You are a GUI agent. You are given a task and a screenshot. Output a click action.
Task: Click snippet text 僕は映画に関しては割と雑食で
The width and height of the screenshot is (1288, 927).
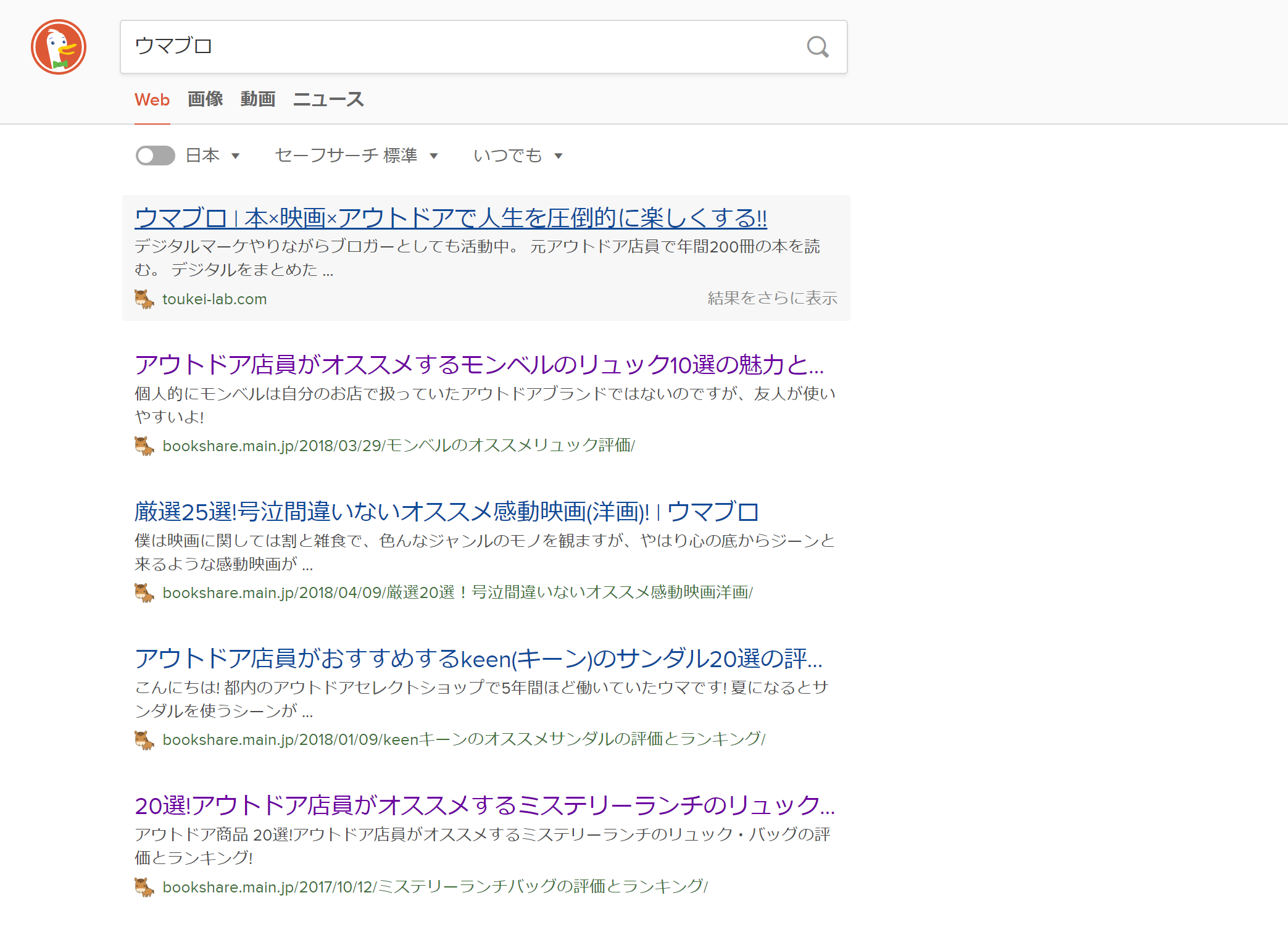pos(485,552)
